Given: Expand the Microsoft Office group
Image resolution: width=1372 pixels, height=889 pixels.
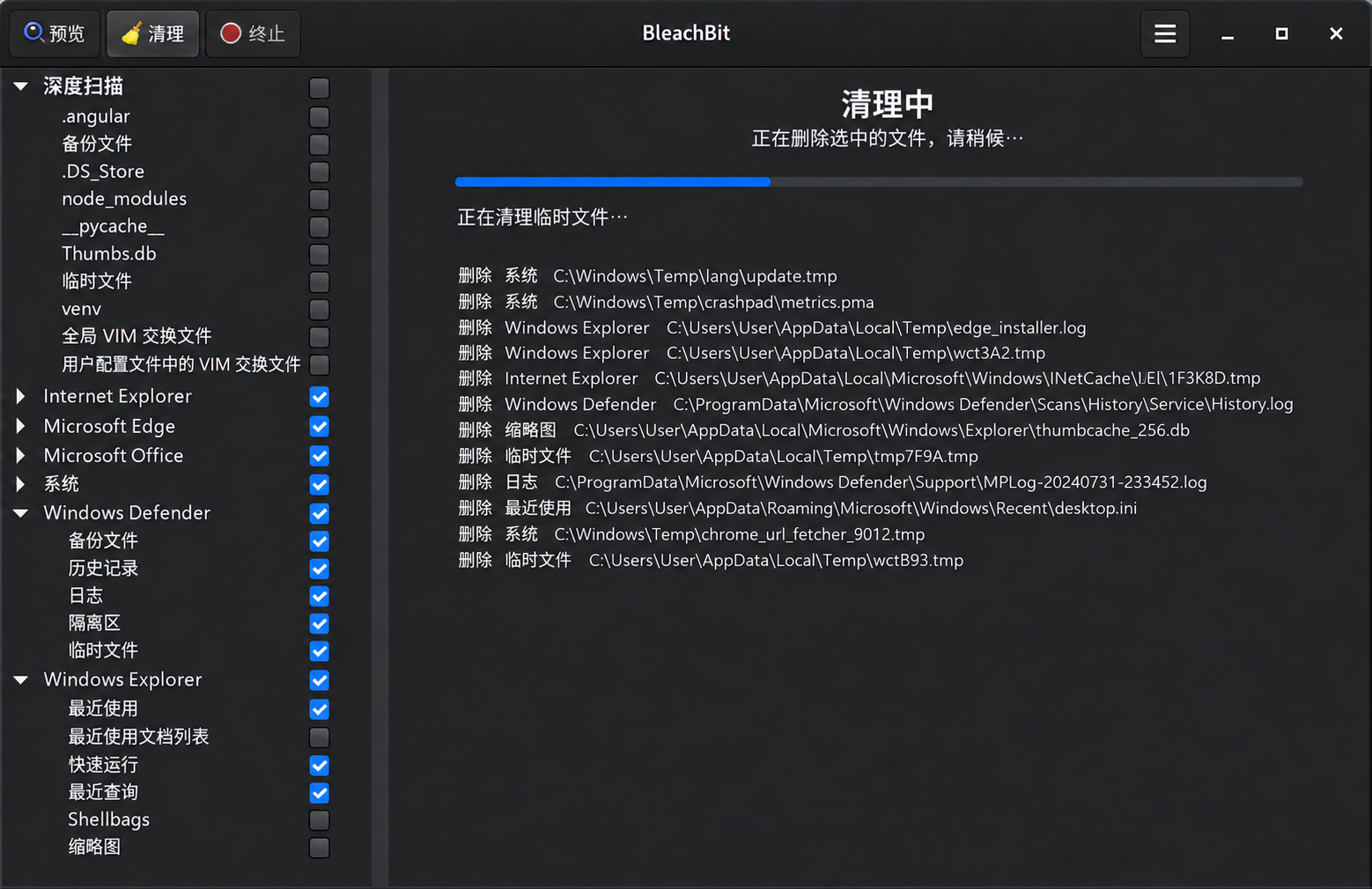Looking at the screenshot, I should [x=20, y=455].
